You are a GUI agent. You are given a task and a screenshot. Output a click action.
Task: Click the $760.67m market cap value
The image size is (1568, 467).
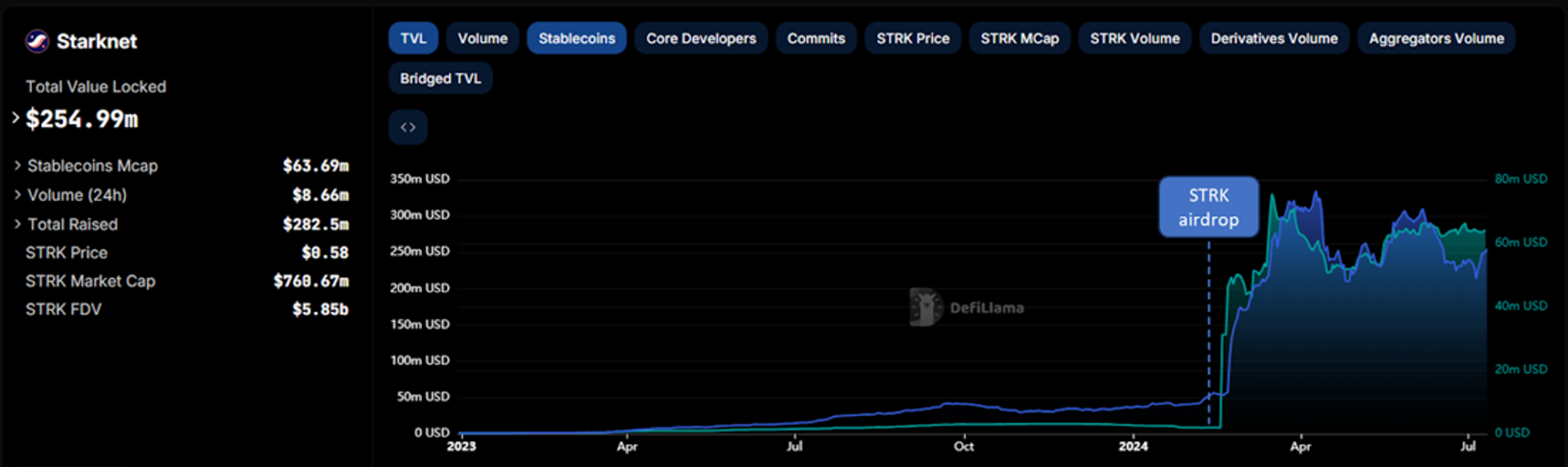[311, 281]
